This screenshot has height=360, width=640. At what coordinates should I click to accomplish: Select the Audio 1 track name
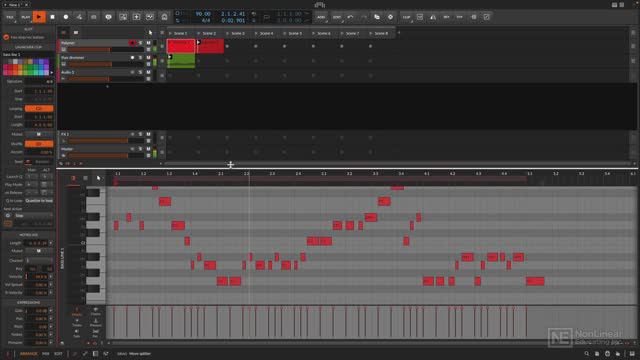pos(68,72)
